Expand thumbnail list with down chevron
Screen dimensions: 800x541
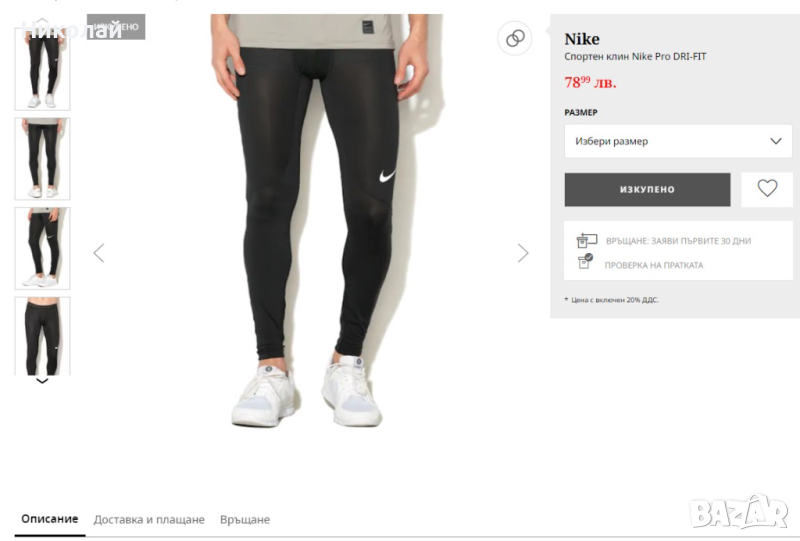42,381
